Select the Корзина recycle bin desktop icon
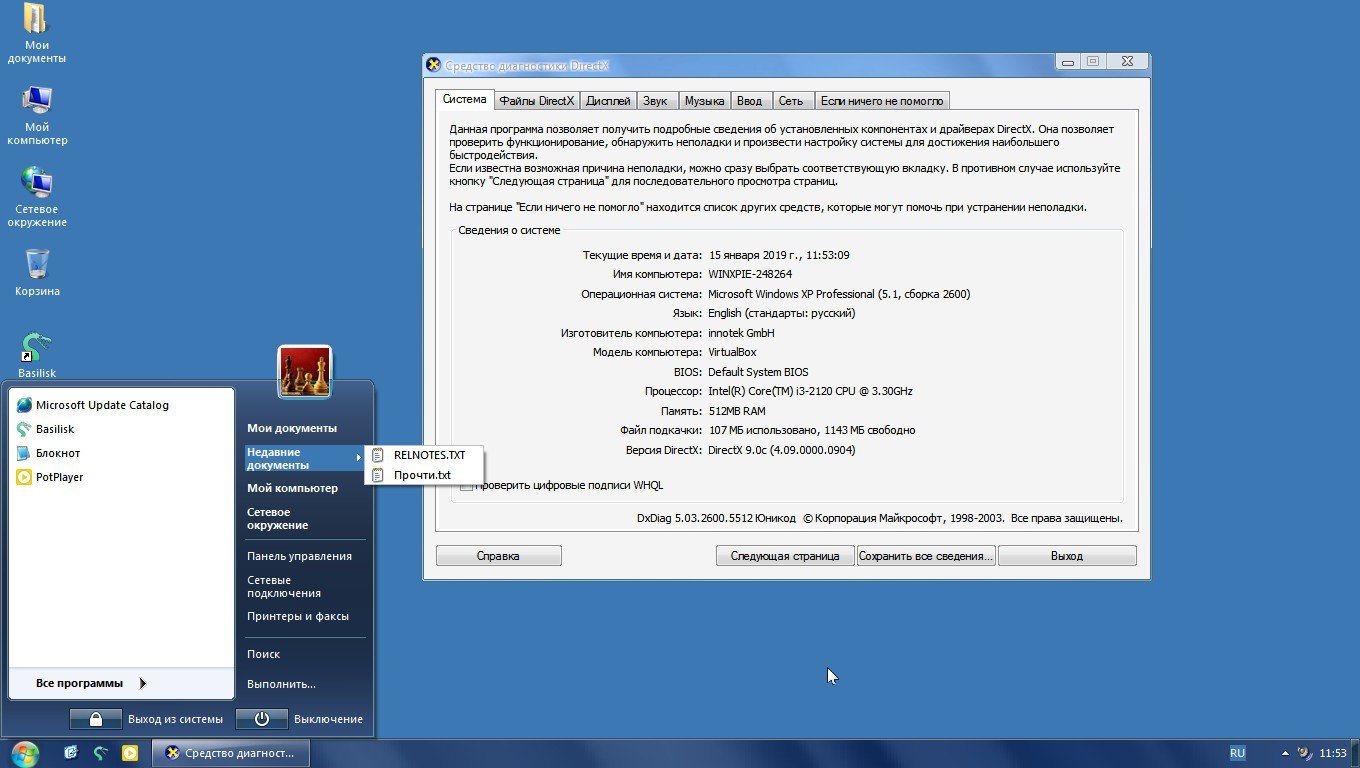This screenshot has height=768, width=1360. 37,272
